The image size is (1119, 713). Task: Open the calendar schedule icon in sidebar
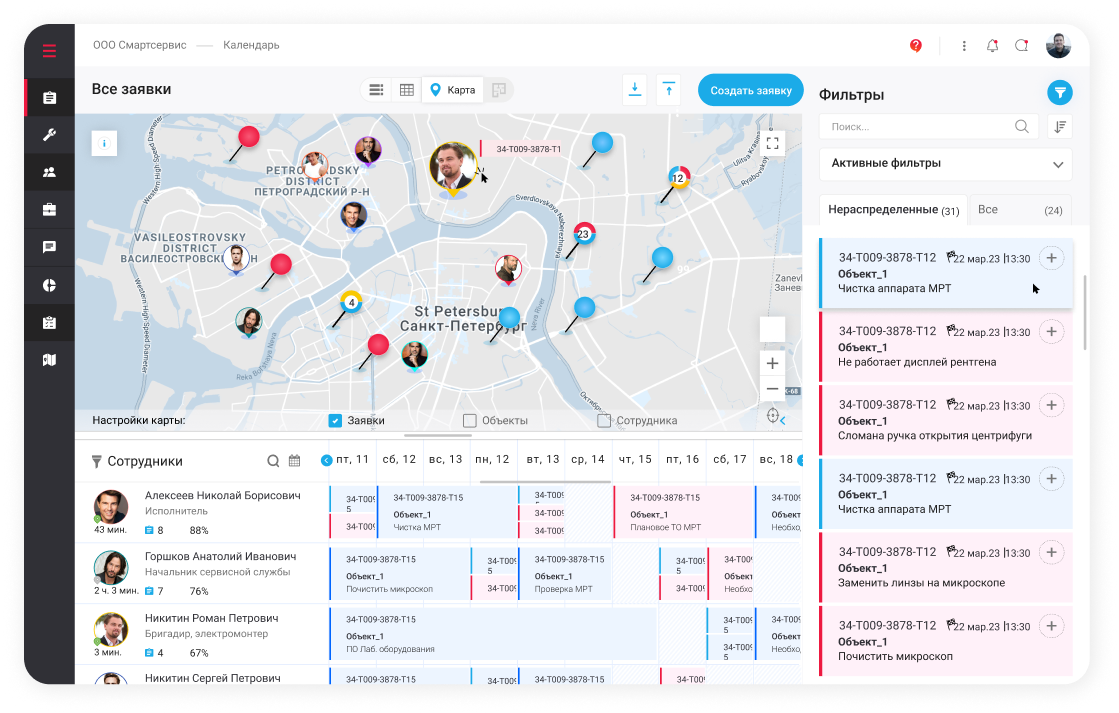[x=49, y=323]
